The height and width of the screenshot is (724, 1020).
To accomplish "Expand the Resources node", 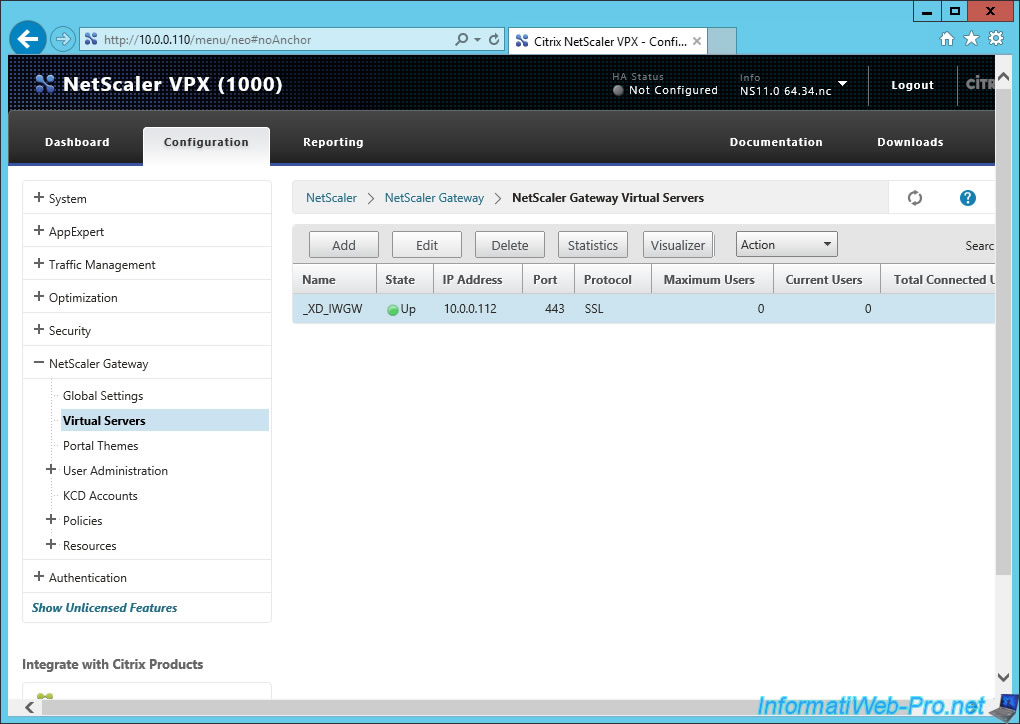I will click(51, 544).
